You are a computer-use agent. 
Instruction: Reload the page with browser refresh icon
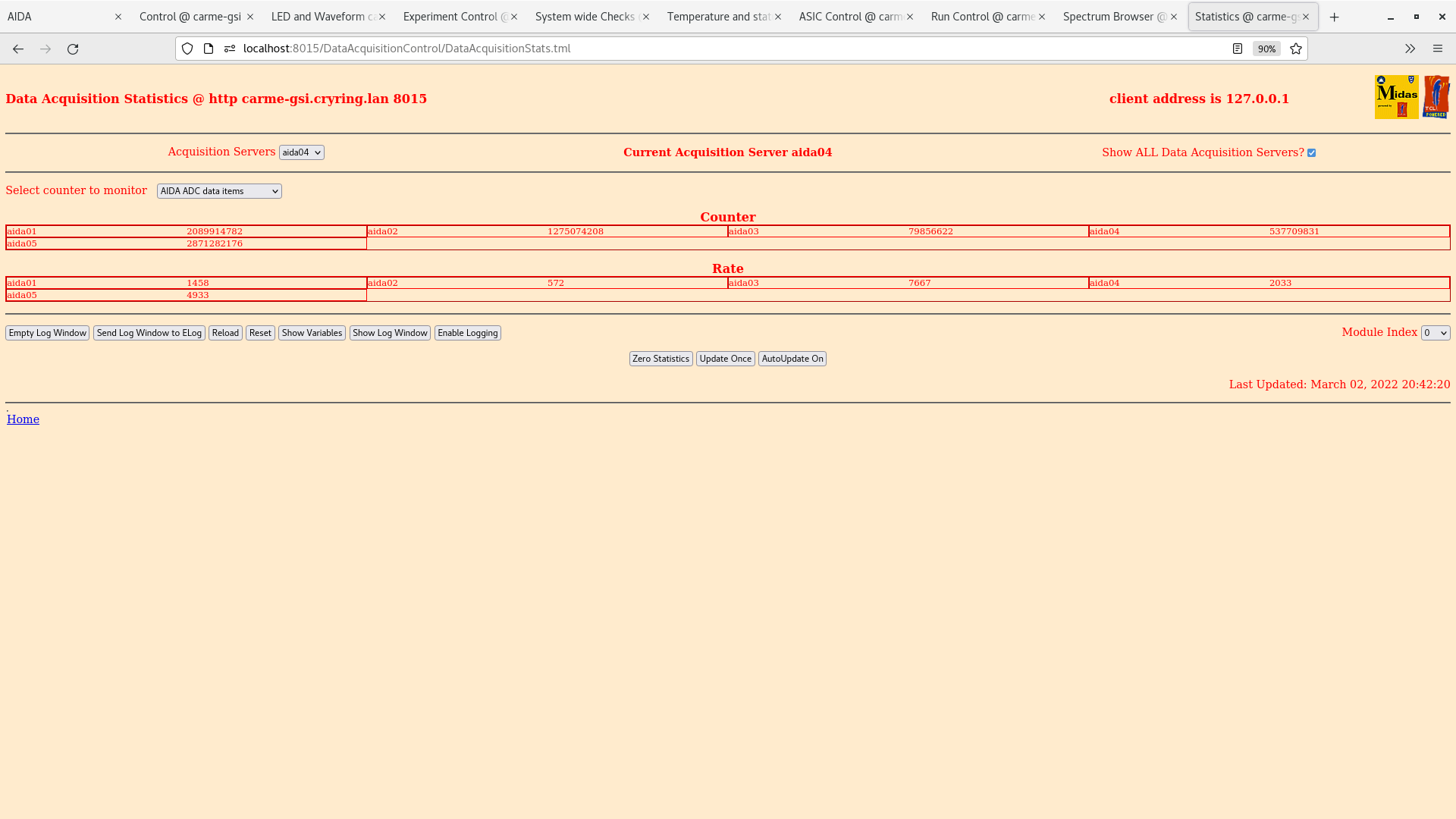73,49
